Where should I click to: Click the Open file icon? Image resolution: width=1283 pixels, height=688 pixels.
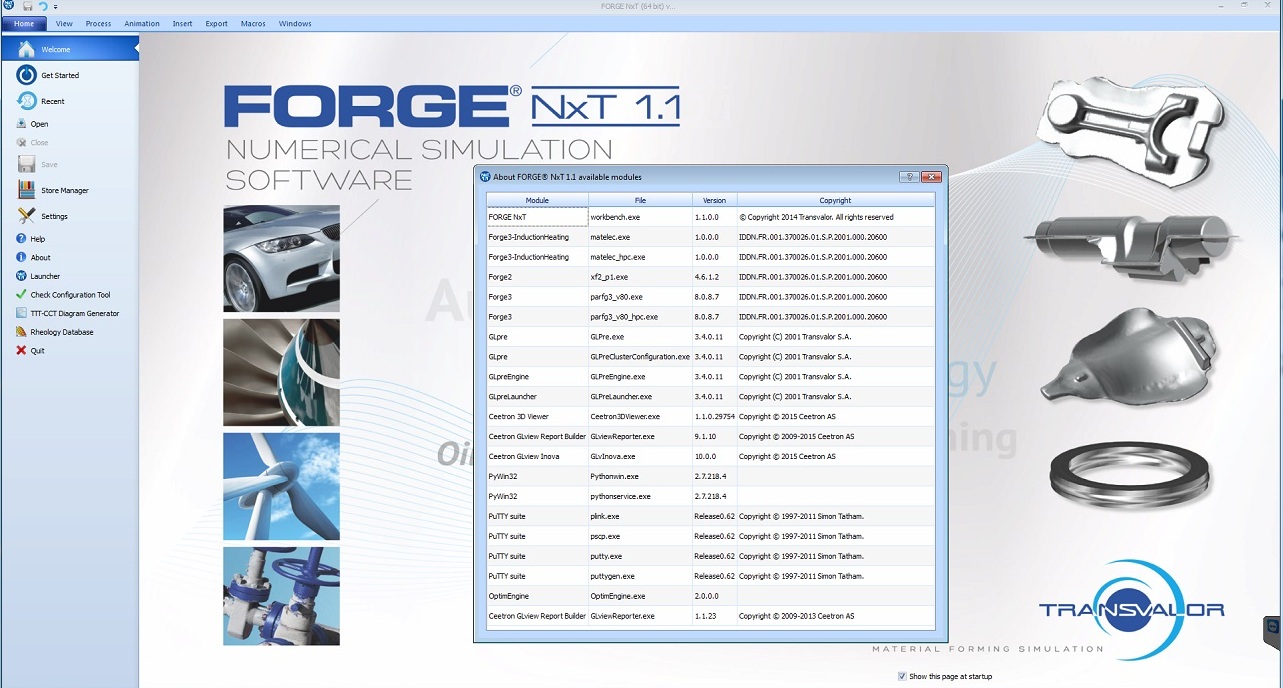[x=21, y=124]
